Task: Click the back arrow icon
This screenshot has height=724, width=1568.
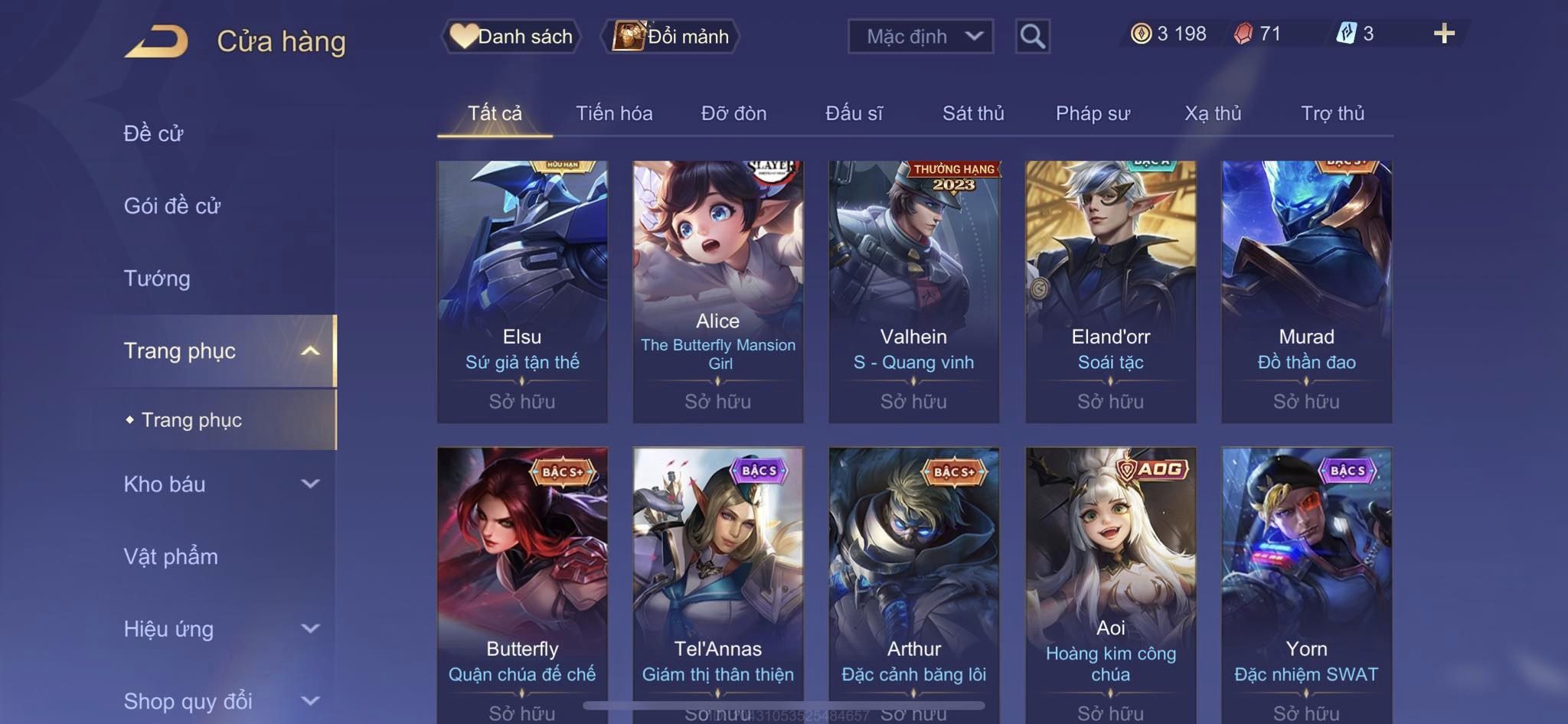Action: (x=157, y=41)
